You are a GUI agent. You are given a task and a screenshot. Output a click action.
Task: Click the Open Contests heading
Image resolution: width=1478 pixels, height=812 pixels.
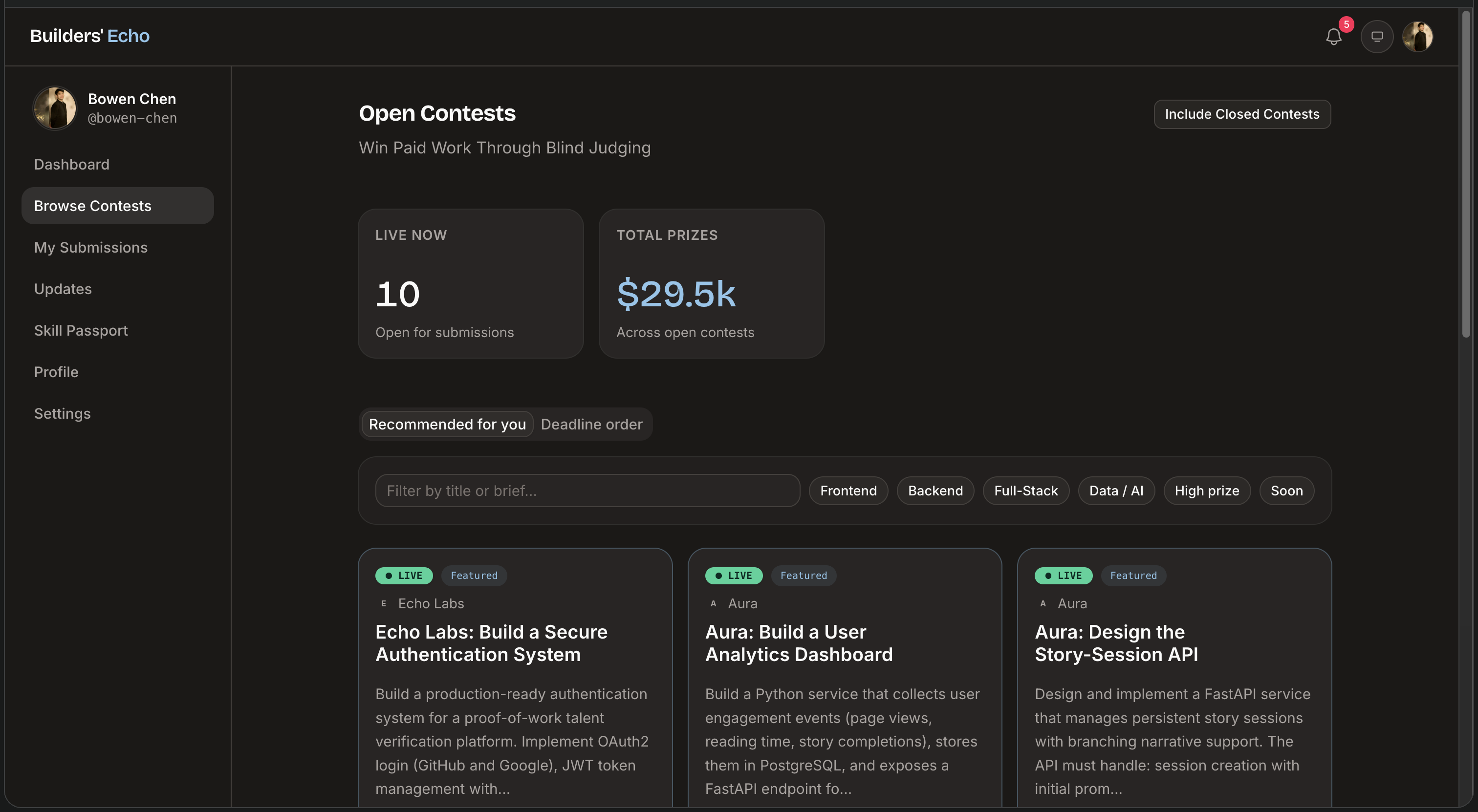(x=437, y=113)
